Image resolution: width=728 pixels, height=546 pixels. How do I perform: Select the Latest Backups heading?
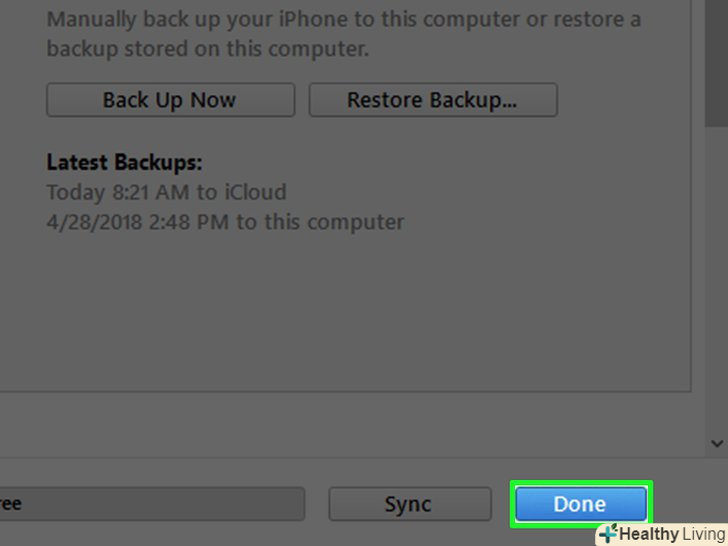[x=124, y=162]
